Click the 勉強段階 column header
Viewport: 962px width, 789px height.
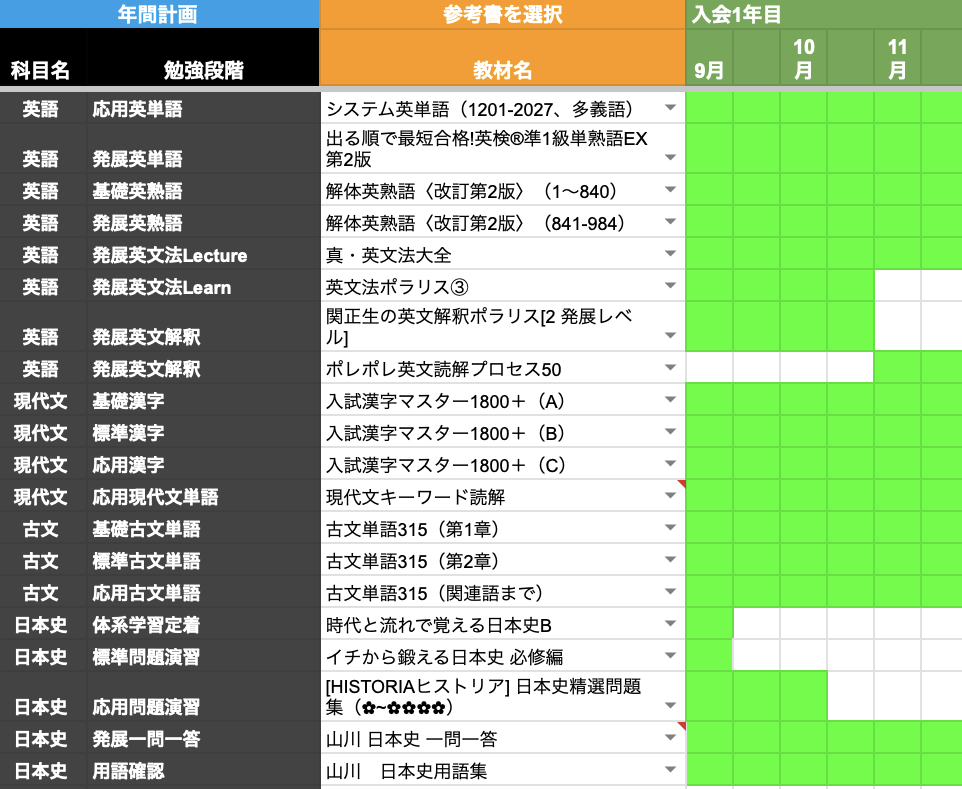coord(203,58)
